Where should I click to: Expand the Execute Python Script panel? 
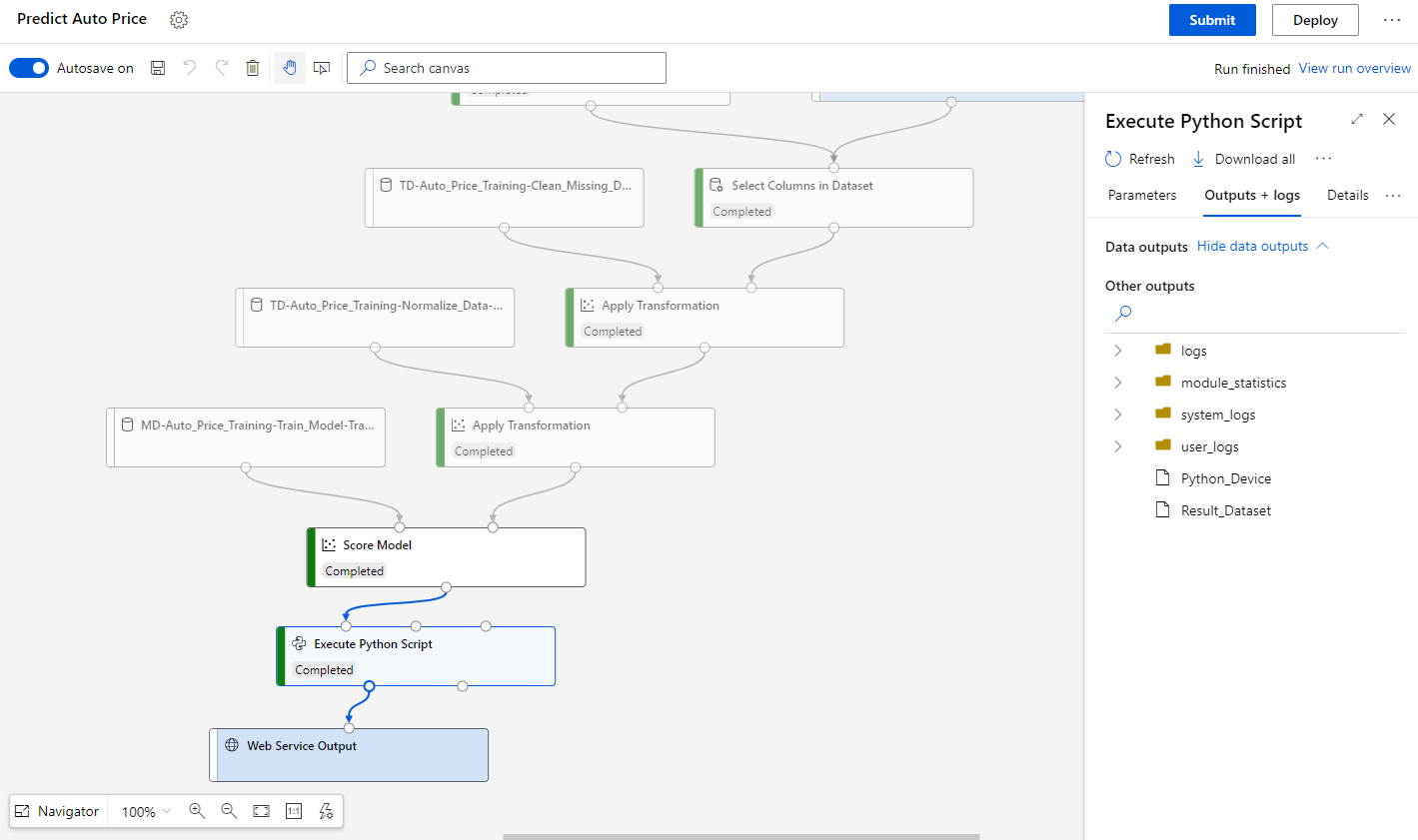[x=1357, y=119]
